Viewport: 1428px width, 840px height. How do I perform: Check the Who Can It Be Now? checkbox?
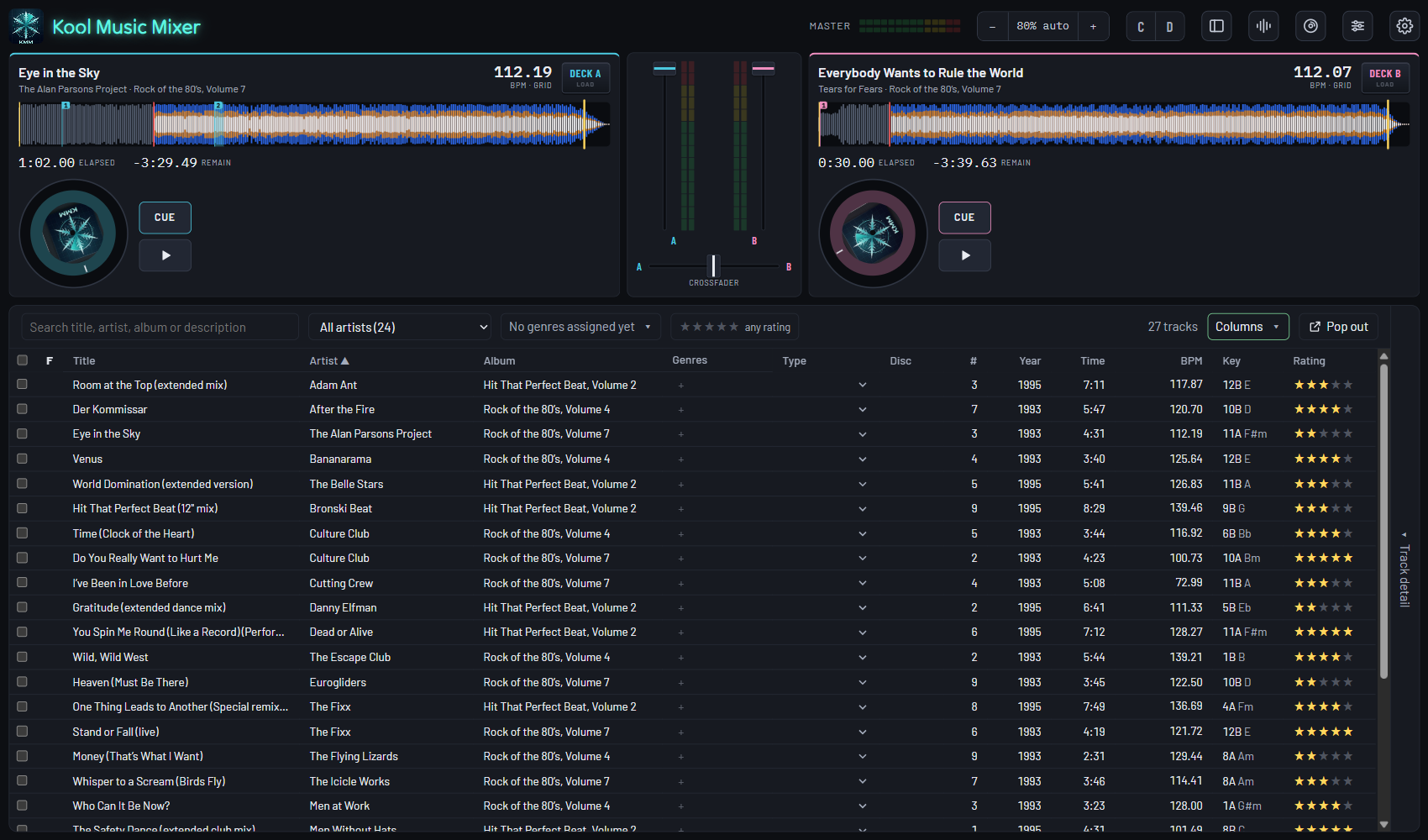coord(23,806)
